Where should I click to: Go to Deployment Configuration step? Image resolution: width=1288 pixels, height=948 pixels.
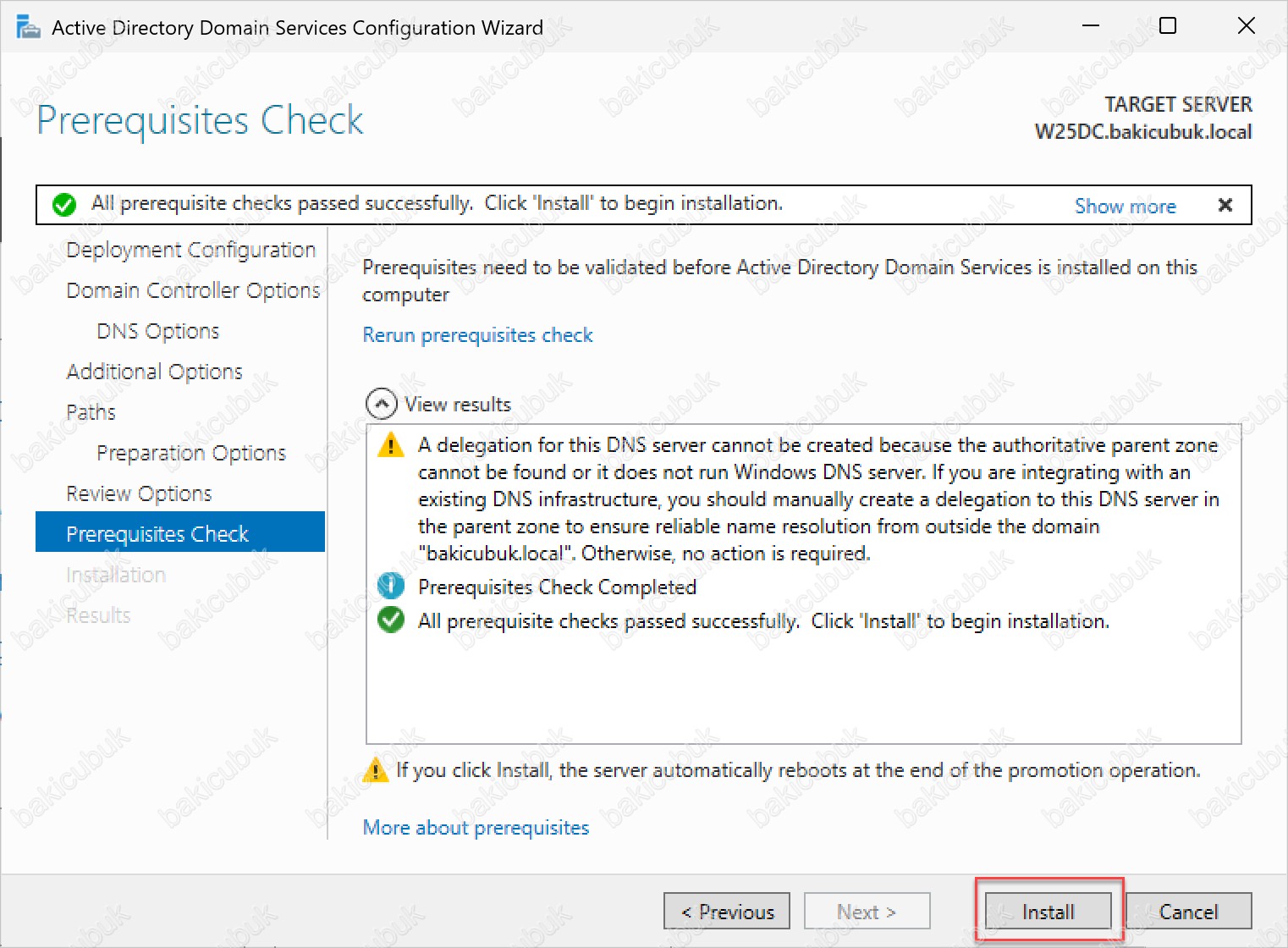pos(190,250)
